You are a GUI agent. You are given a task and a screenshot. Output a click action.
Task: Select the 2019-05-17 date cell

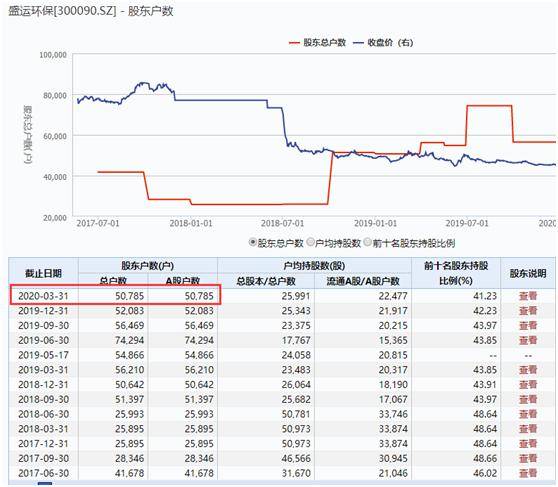click(43, 355)
